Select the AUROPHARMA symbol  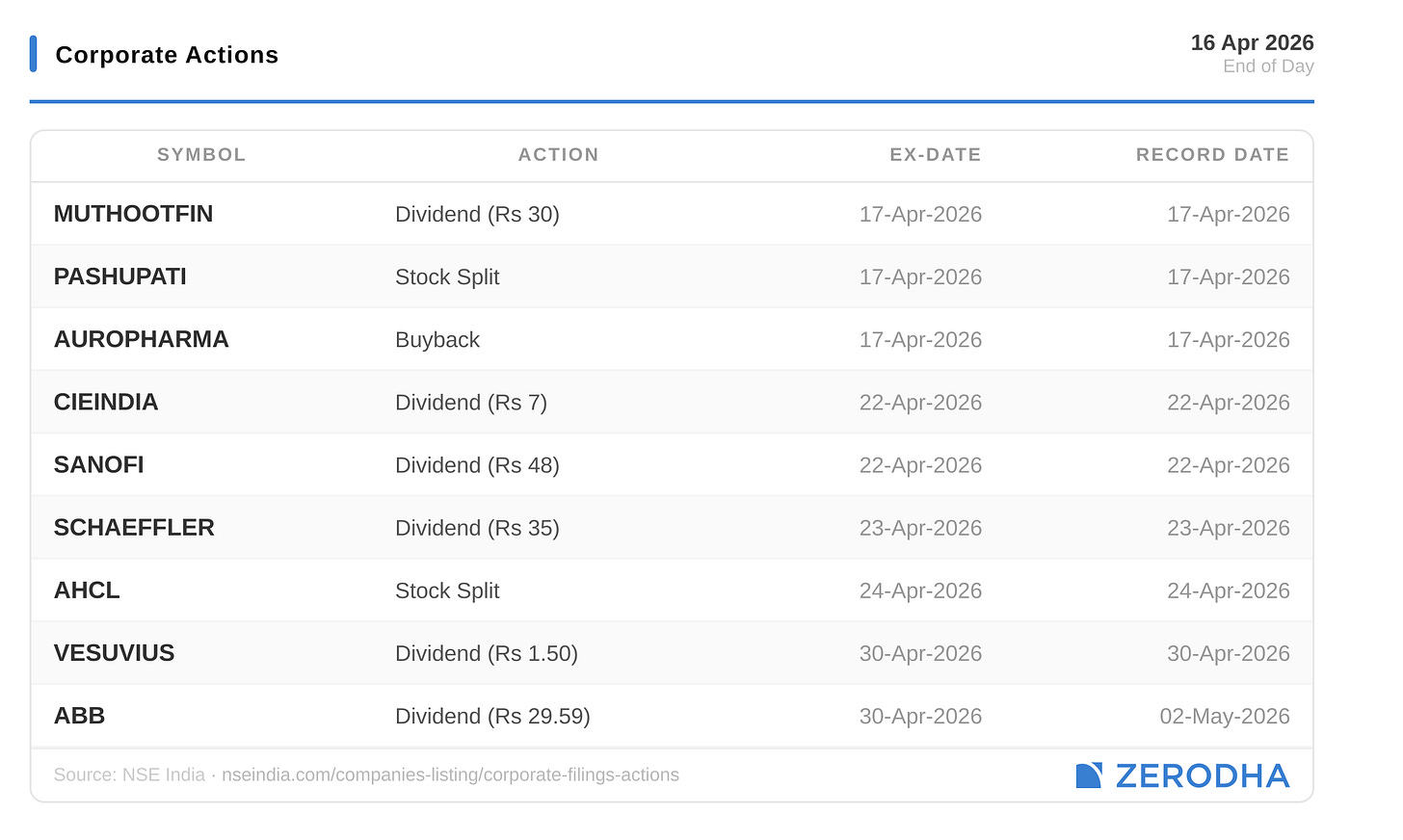tap(142, 339)
